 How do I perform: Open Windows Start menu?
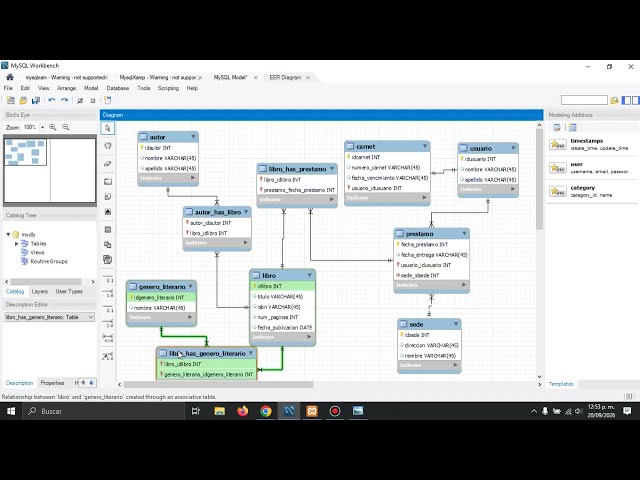tap(11, 411)
